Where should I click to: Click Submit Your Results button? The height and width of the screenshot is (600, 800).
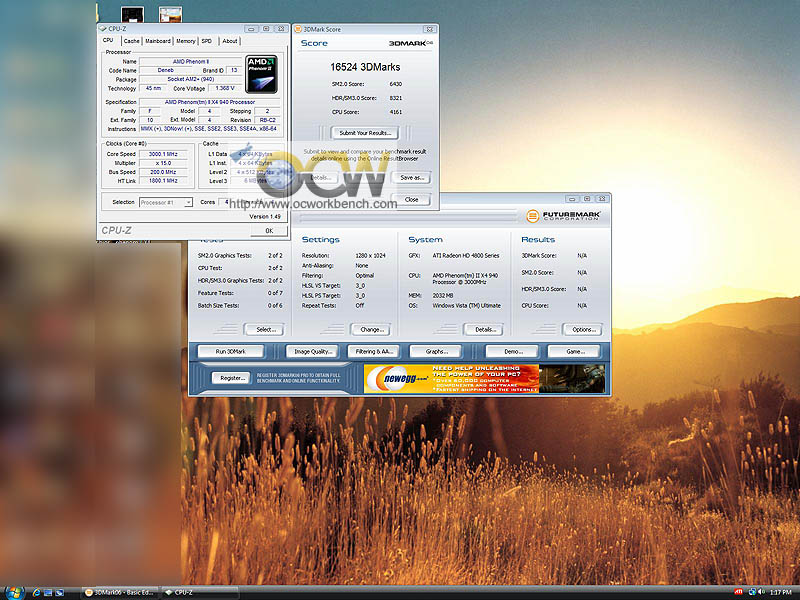point(365,133)
